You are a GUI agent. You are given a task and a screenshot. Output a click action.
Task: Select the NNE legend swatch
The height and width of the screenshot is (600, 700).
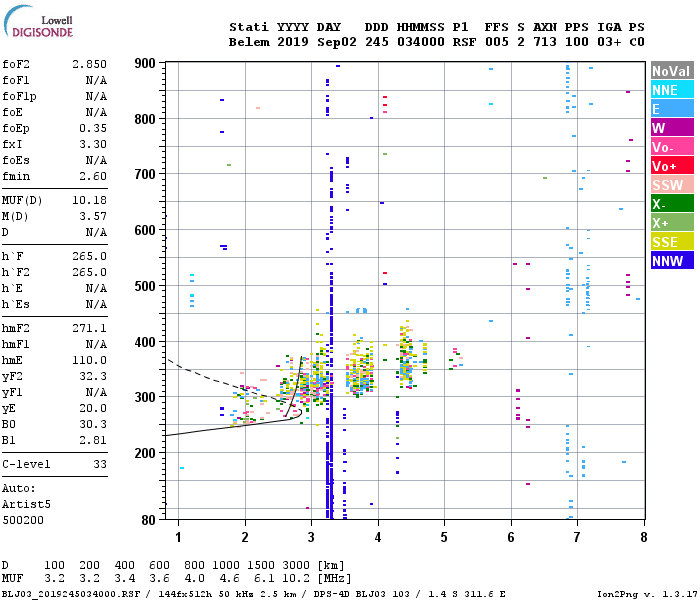coord(672,90)
